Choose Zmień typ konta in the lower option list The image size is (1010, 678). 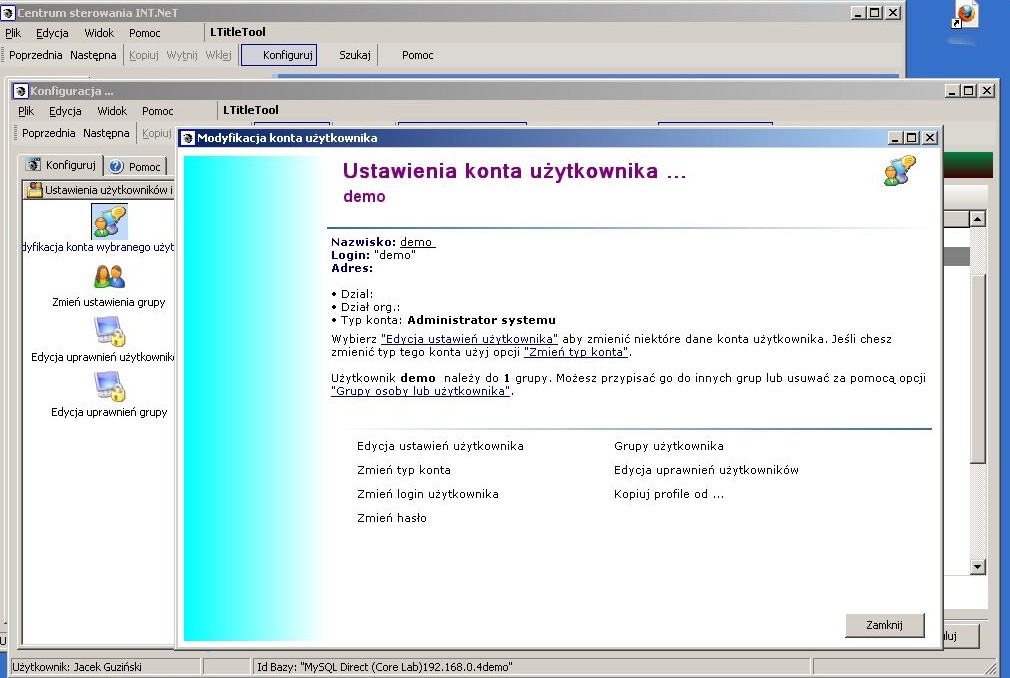pyautogui.click(x=404, y=470)
